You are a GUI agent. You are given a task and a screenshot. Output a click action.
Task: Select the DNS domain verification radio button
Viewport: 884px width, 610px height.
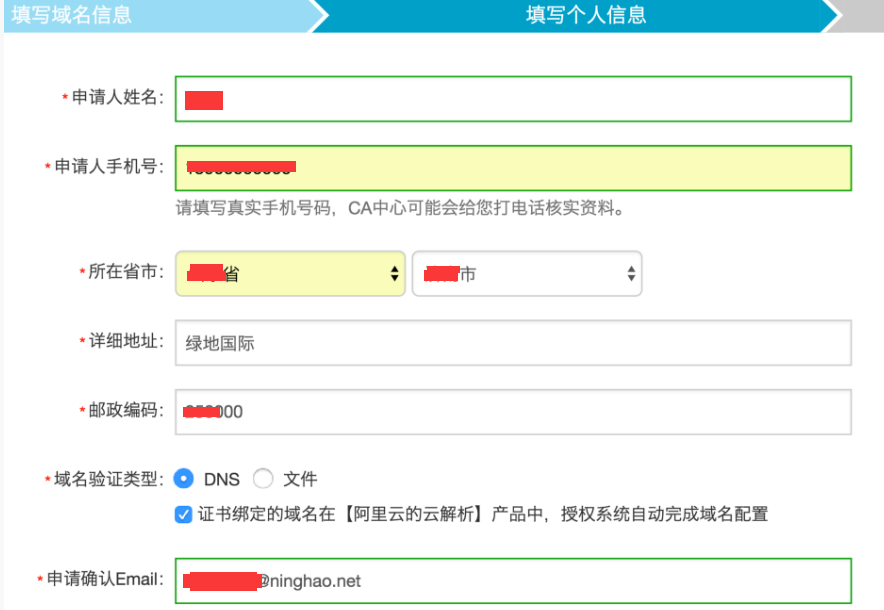pyautogui.click(x=184, y=479)
